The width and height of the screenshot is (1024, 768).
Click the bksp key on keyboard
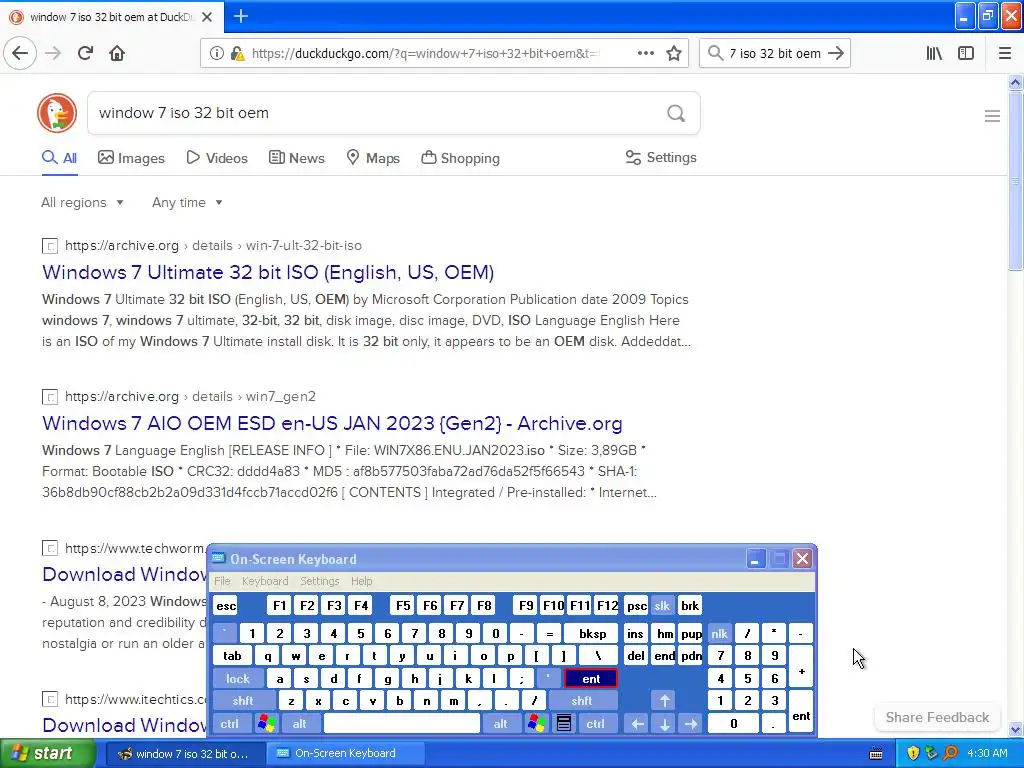point(592,633)
